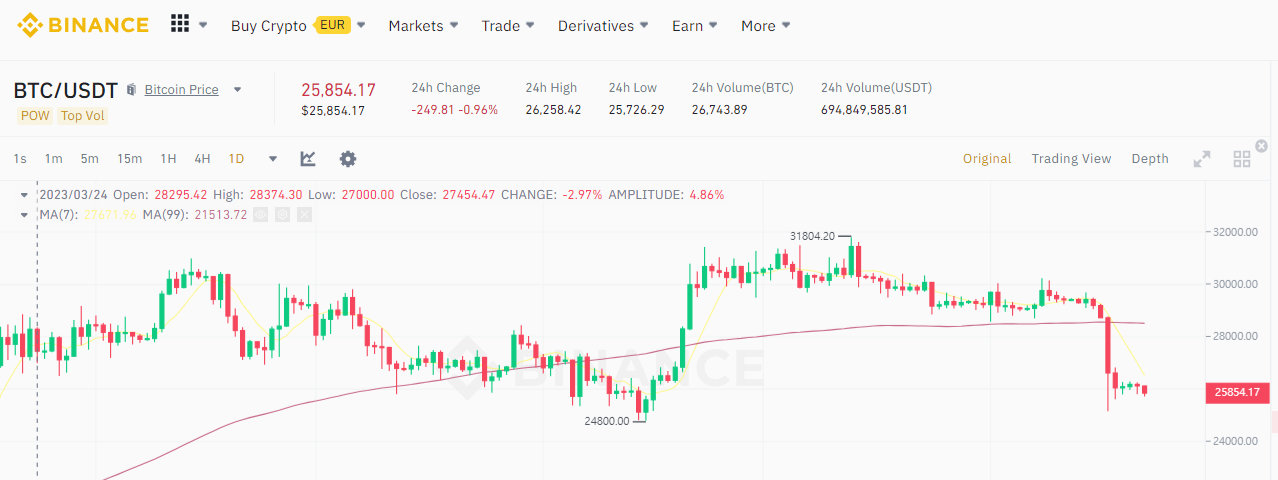
Task: Click the 24h Volume(USDT) value 694,849,585.81
Action: click(x=864, y=109)
